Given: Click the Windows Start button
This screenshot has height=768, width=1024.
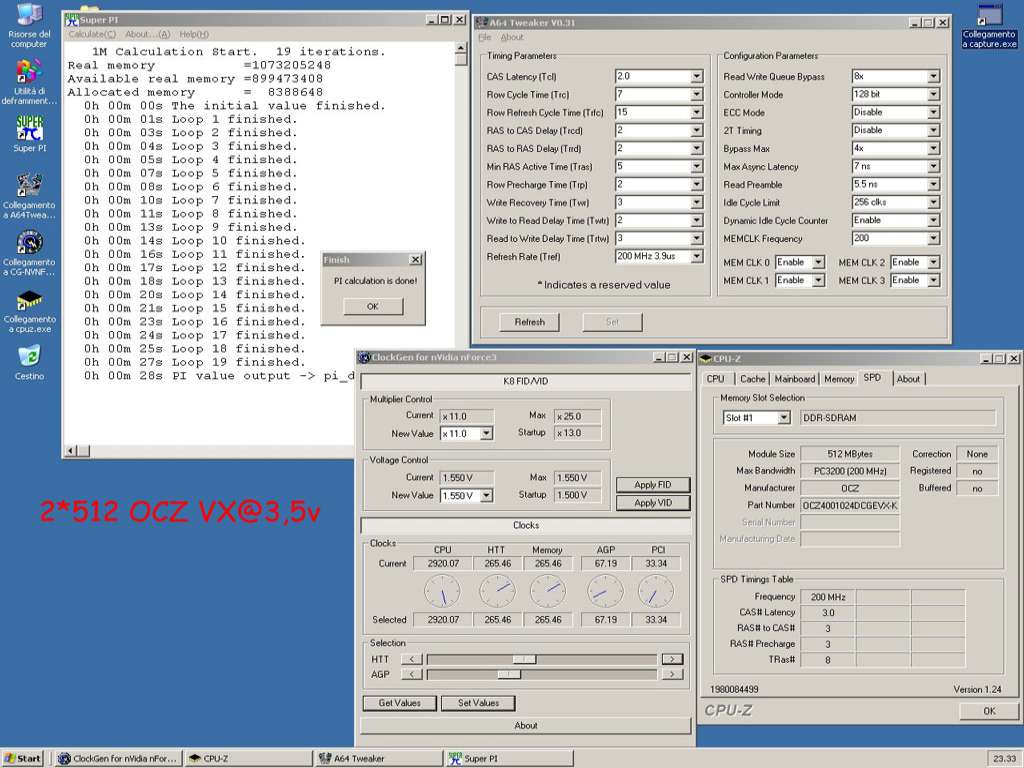Looking at the screenshot, I should click(24, 758).
